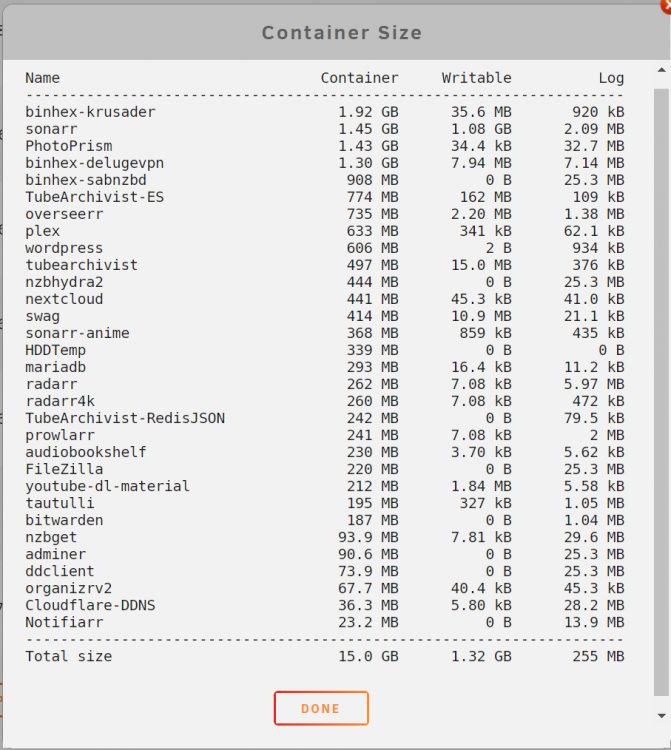Click the 15.0 GB total container value
The image size is (671, 750).
click(x=368, y=657)
